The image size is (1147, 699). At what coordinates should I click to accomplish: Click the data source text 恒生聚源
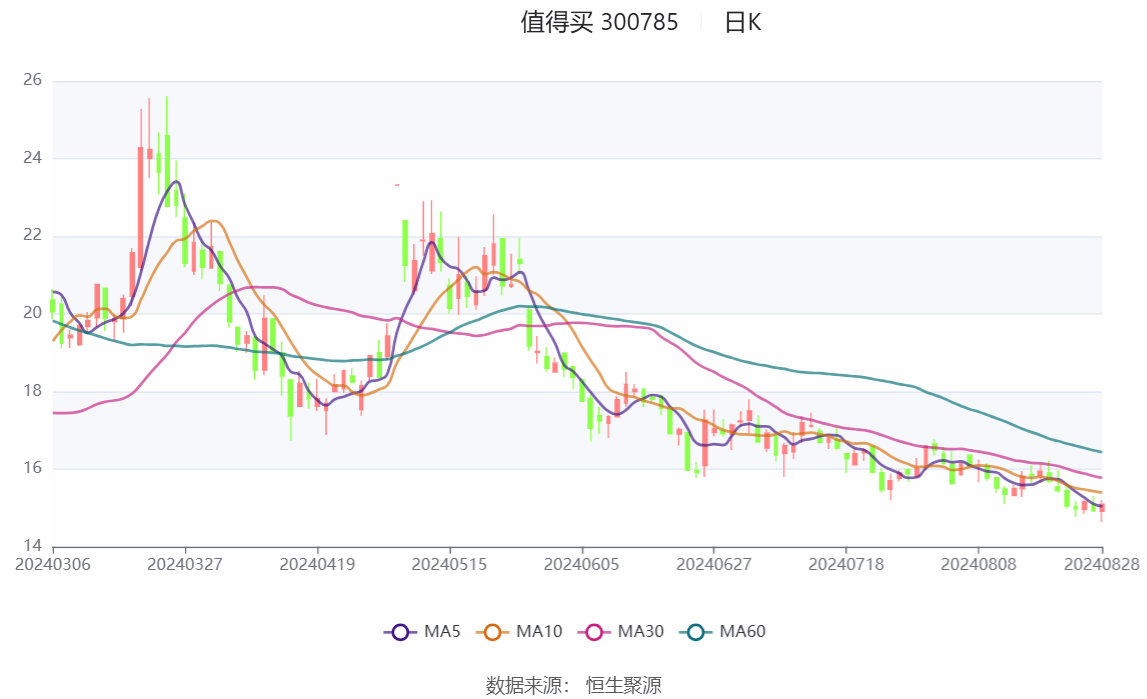pos(623,685)
